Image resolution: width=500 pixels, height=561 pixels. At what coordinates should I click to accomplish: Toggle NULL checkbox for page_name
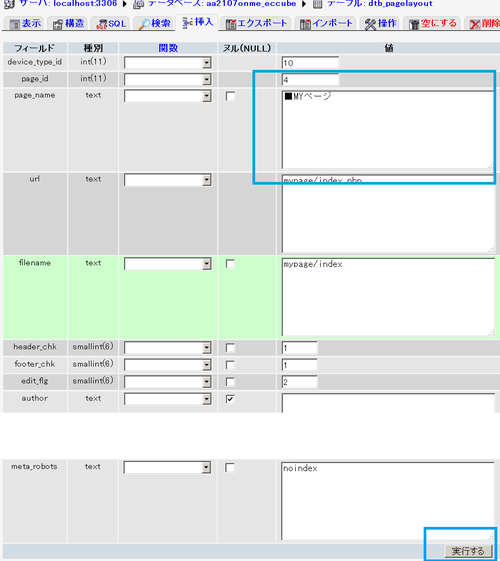click(x=230, y=96)
